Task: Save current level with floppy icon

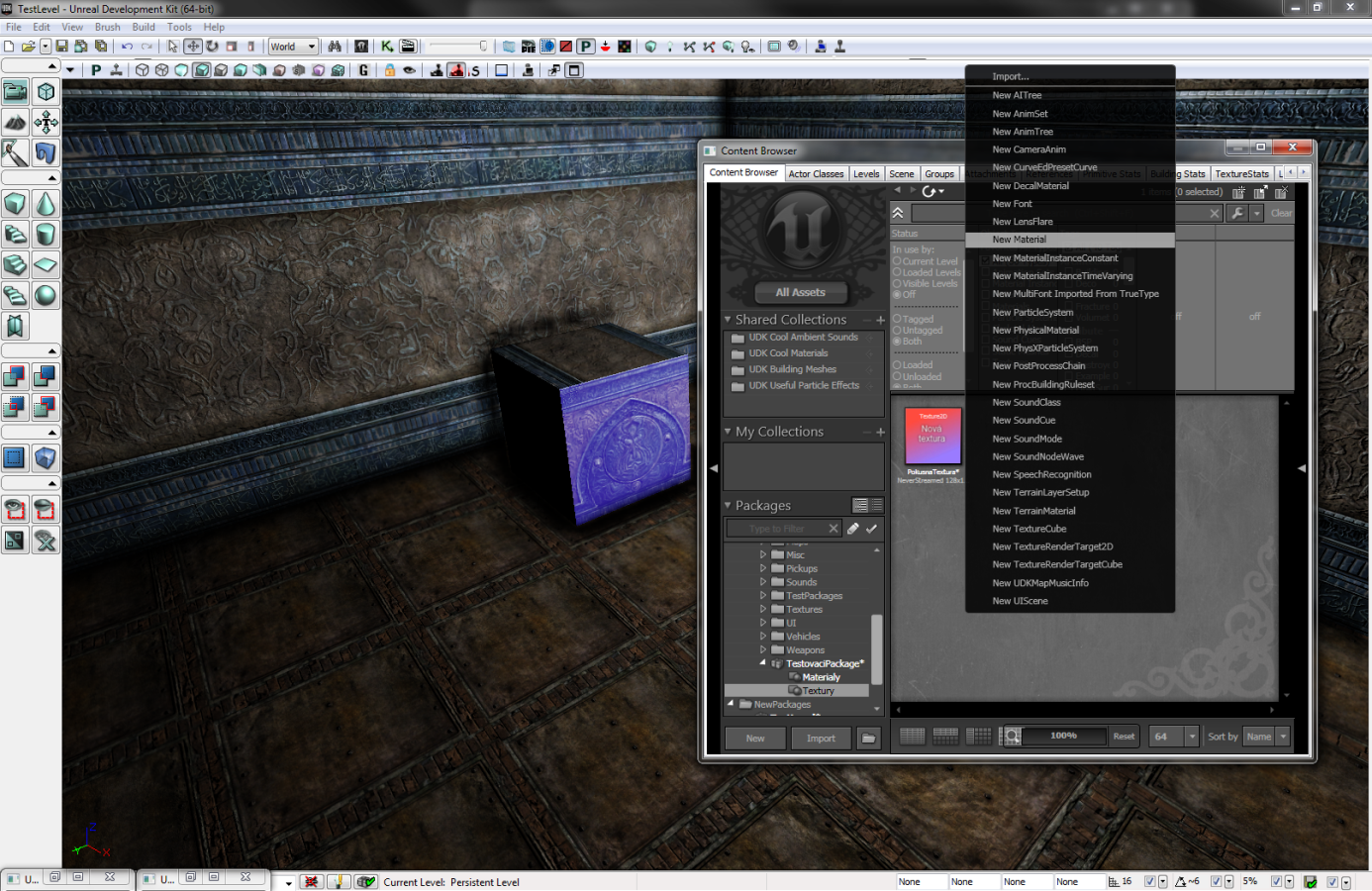Action: point(62,47)
